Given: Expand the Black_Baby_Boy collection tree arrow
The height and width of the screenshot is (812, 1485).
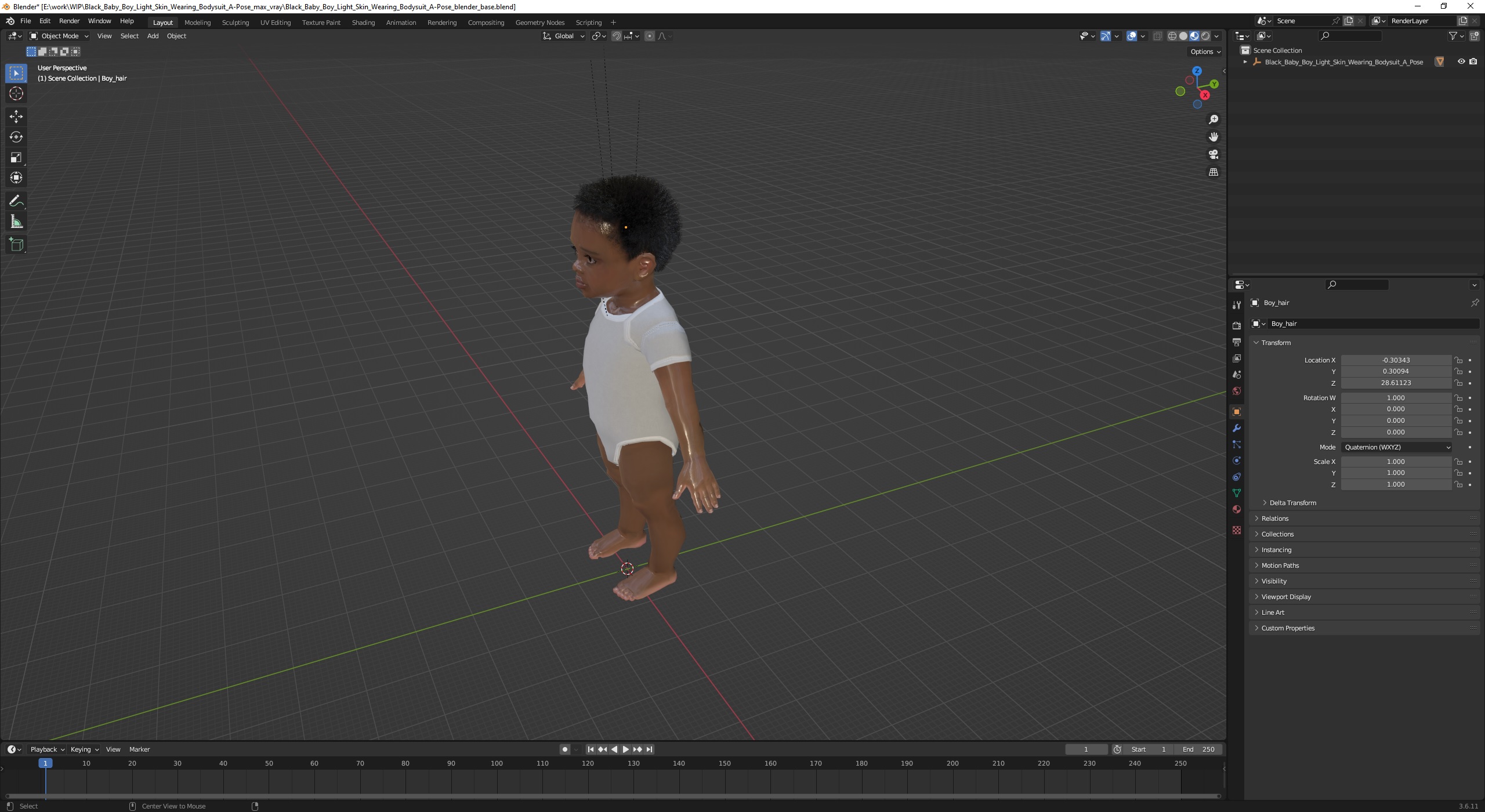Looking at the screenshot, I should [x=1245, y=61].
